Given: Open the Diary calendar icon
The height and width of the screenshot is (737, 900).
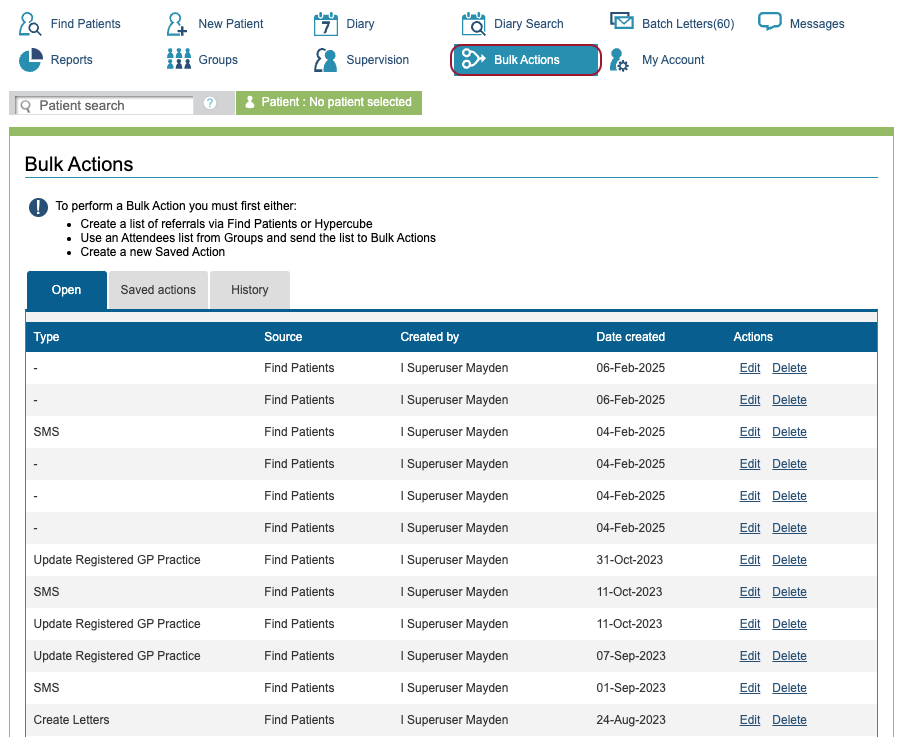Looking at the screenshot, I should point(326,24).
